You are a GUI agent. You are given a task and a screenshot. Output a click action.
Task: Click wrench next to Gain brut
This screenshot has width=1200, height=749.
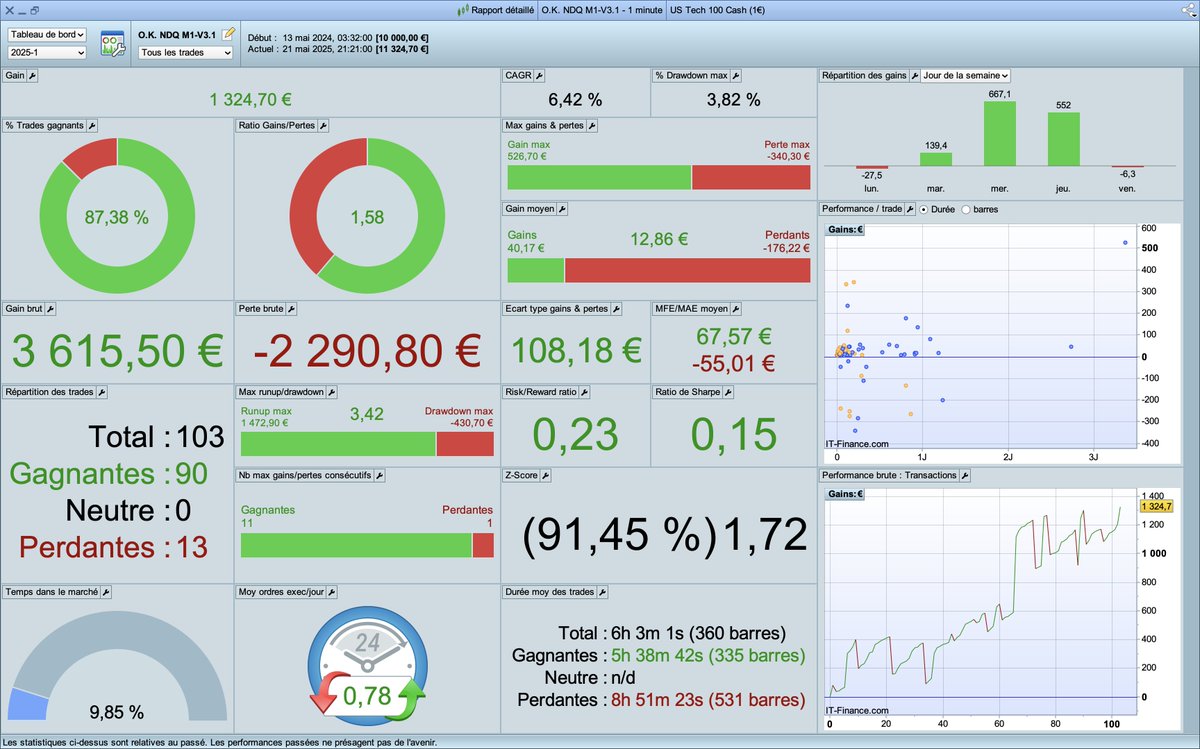coord(51,309)
